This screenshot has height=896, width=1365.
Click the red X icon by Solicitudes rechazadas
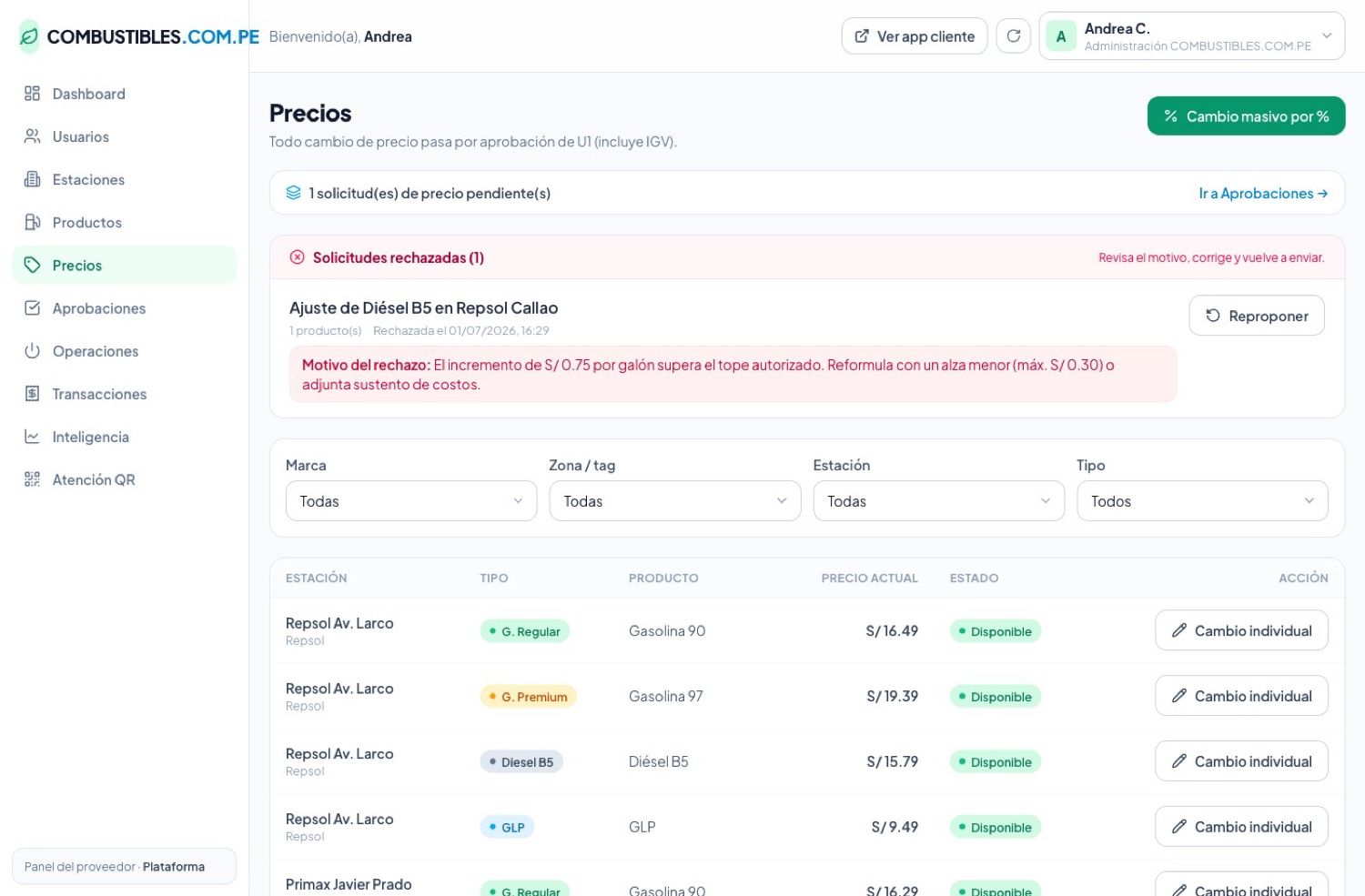coord(297,257)
